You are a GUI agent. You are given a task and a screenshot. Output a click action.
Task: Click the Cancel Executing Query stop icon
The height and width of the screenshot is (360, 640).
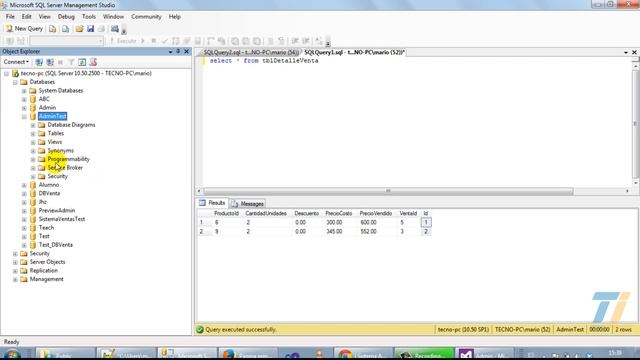click(154, 41)
